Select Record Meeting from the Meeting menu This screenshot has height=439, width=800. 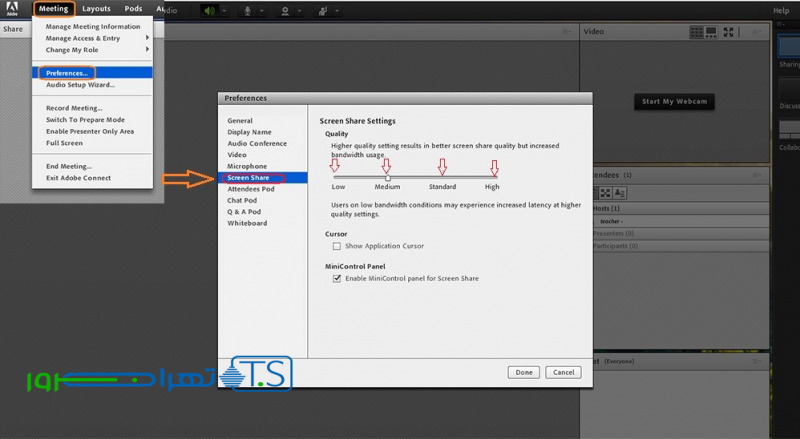[x=74, y=108]
